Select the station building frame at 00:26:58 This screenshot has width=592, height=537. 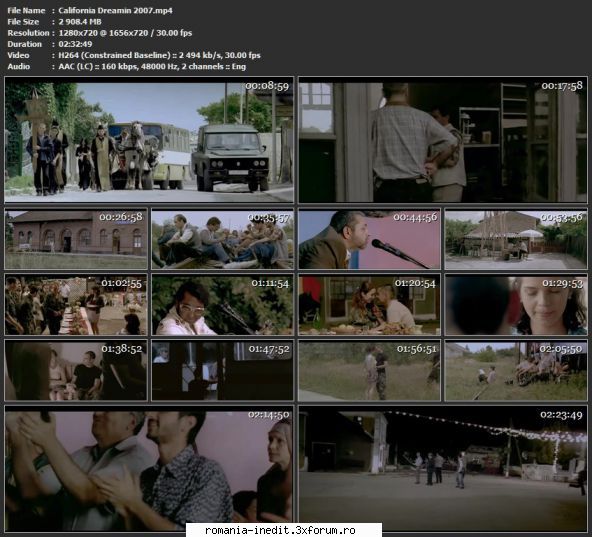click(76, 239)
